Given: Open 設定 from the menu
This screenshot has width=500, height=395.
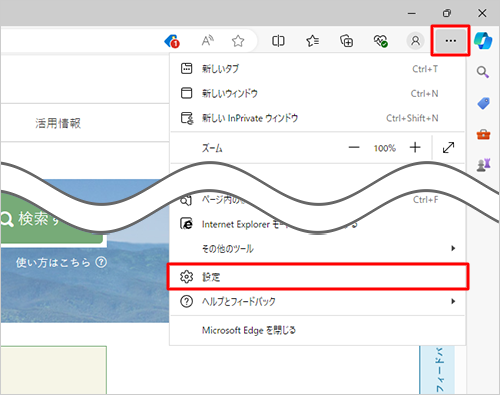Looking at the screenshot, I should click(317, 277).
